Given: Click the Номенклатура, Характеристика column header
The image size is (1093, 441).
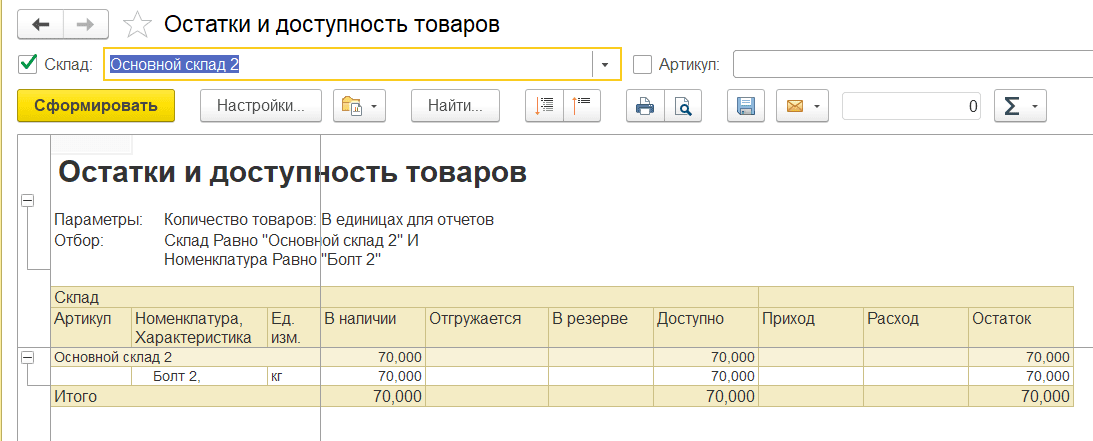Looking at the screenshot, I should coord(199,327).
